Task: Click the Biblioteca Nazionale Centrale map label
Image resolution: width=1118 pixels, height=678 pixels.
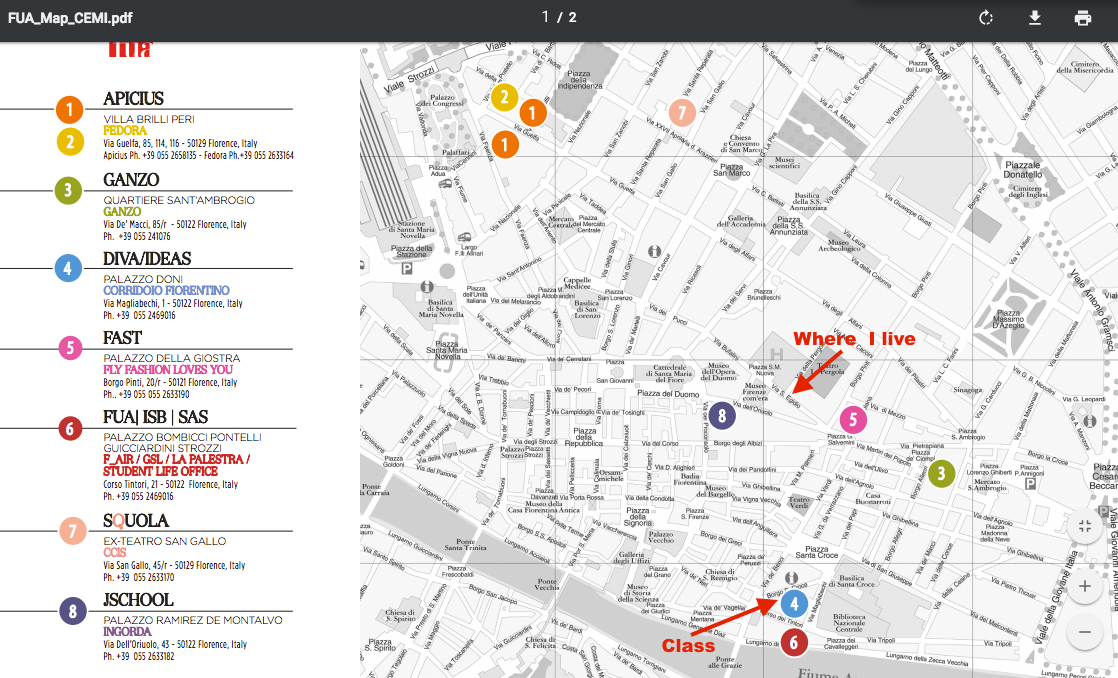Action: (x=849, y=623)
